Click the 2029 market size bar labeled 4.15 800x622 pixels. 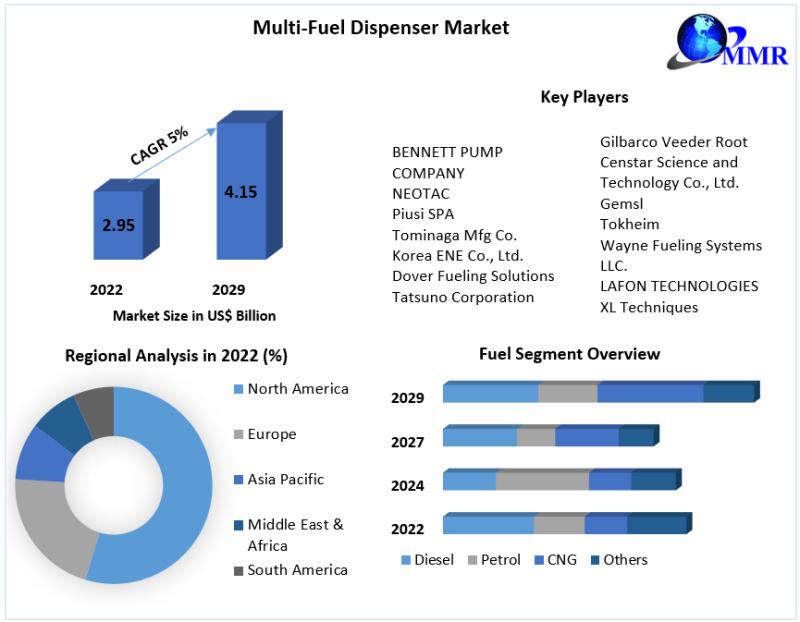(249, 185)
